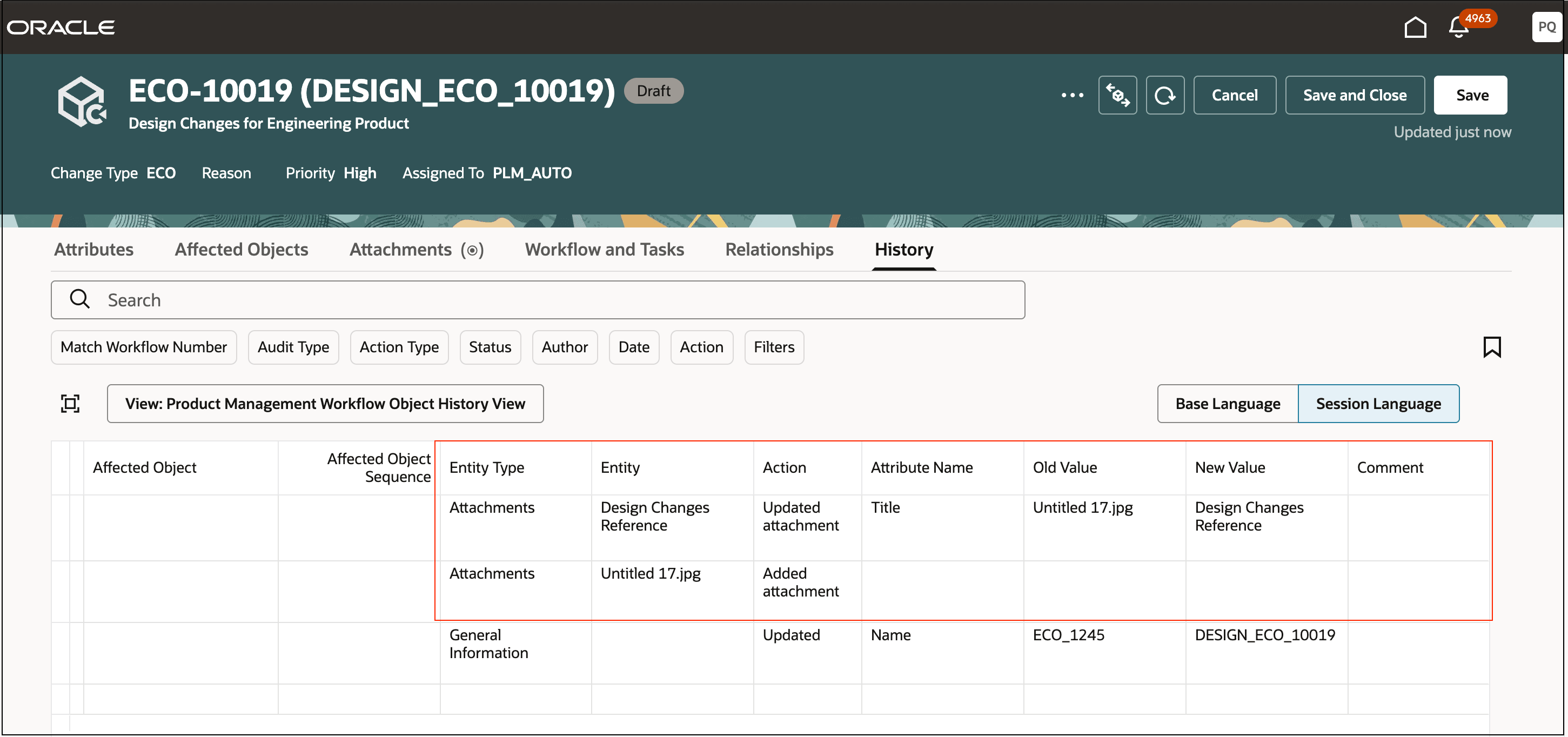Expand the Action Type filter

399,347
